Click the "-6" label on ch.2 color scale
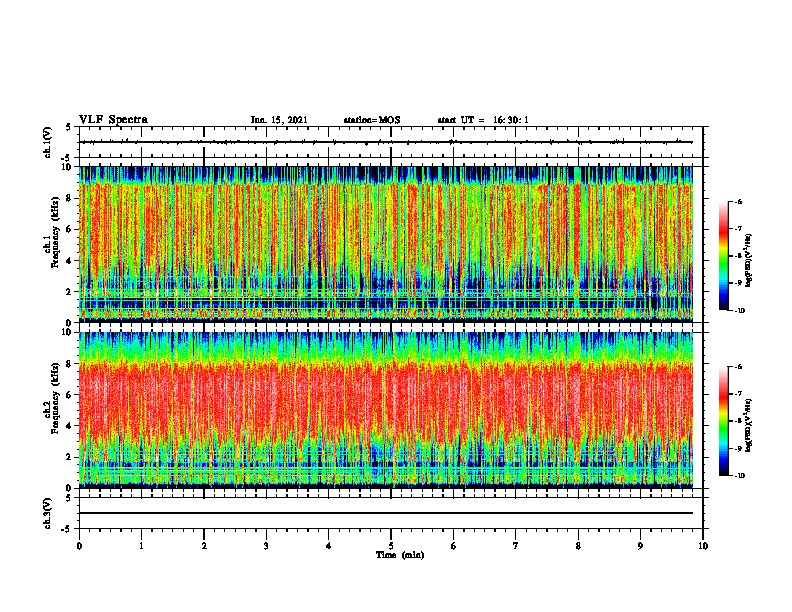This screenshot has height=612, width=792. tap(738, 367)
